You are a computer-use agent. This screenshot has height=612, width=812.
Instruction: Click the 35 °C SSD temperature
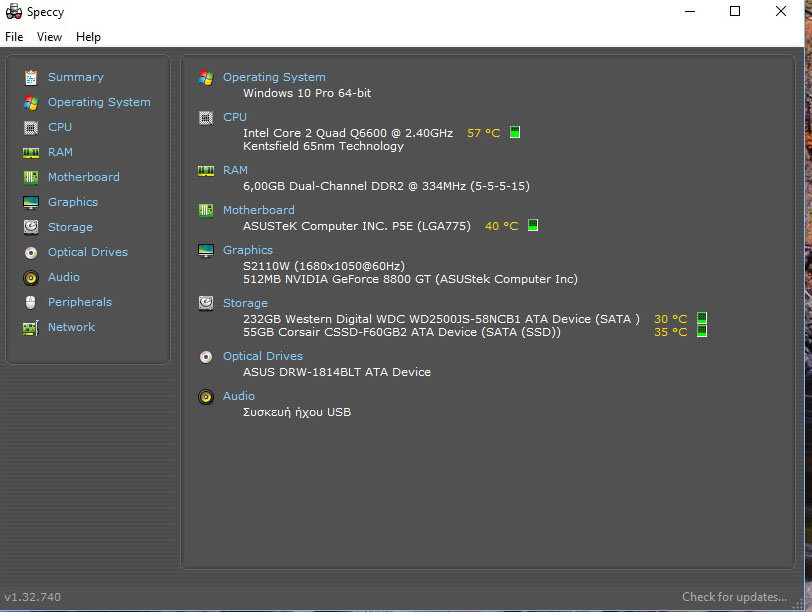tap(671, 332)
